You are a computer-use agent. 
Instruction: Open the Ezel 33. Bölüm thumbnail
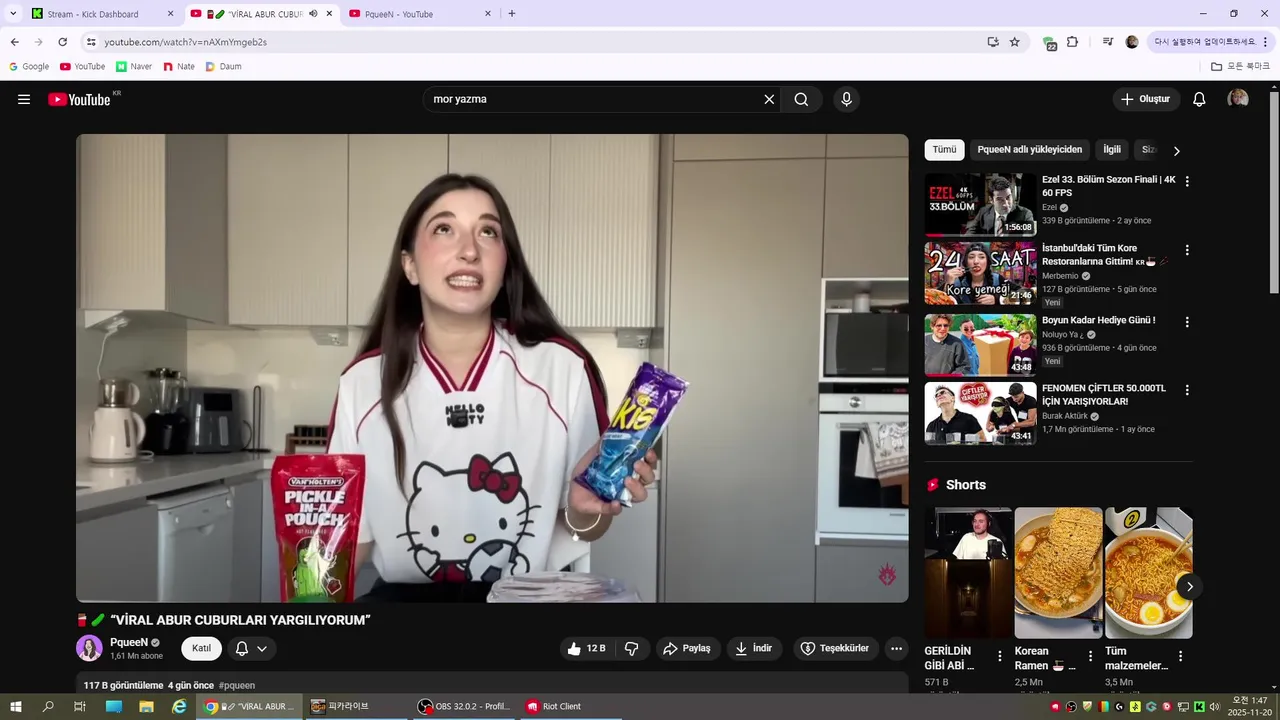pos(980,204)
